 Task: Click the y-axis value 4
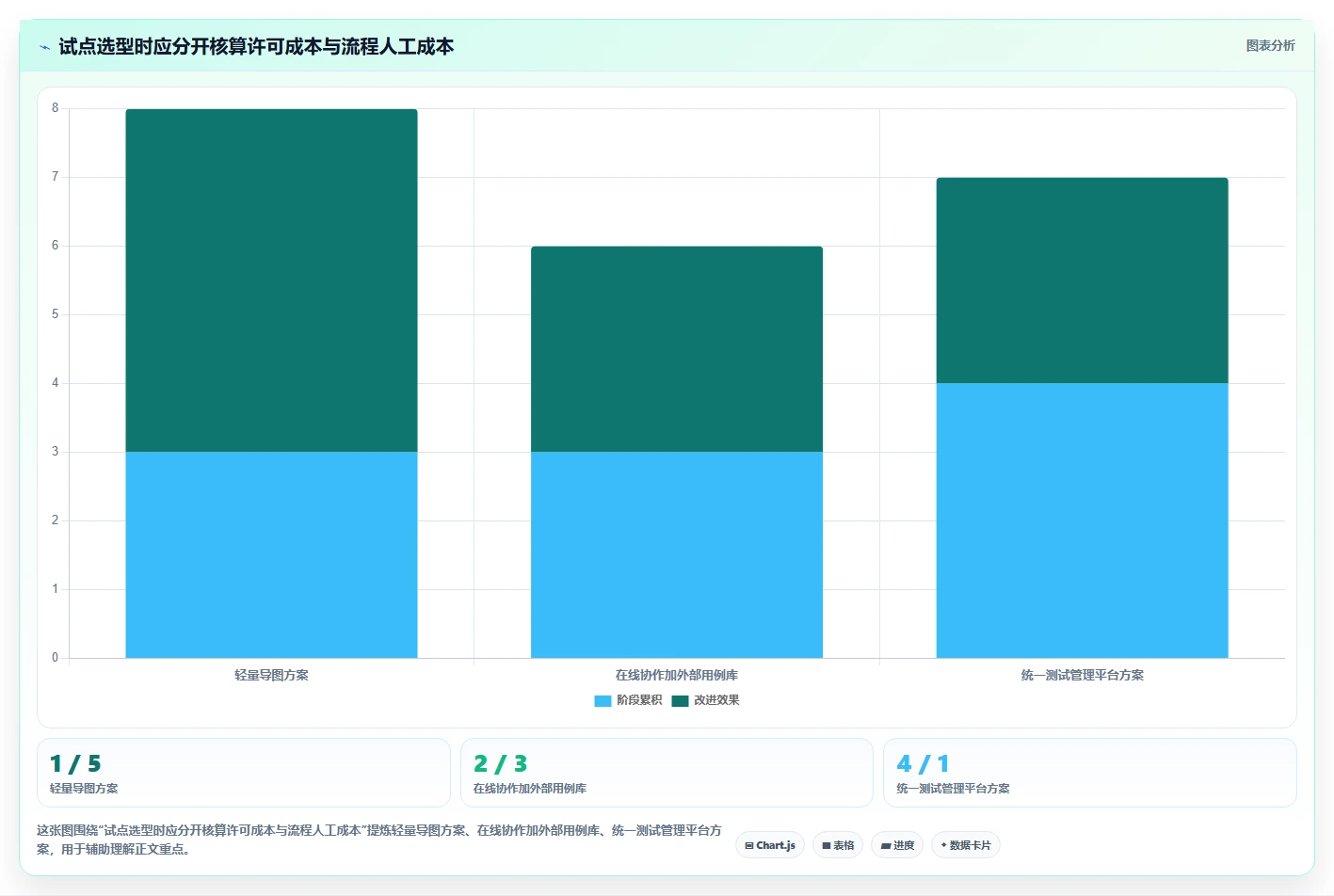[x=55, y=383]
